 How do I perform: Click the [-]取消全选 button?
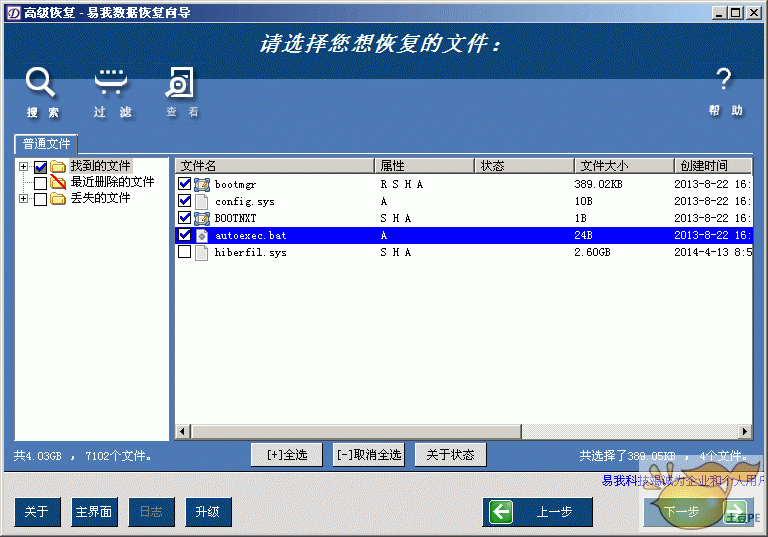tap(369, 455)
